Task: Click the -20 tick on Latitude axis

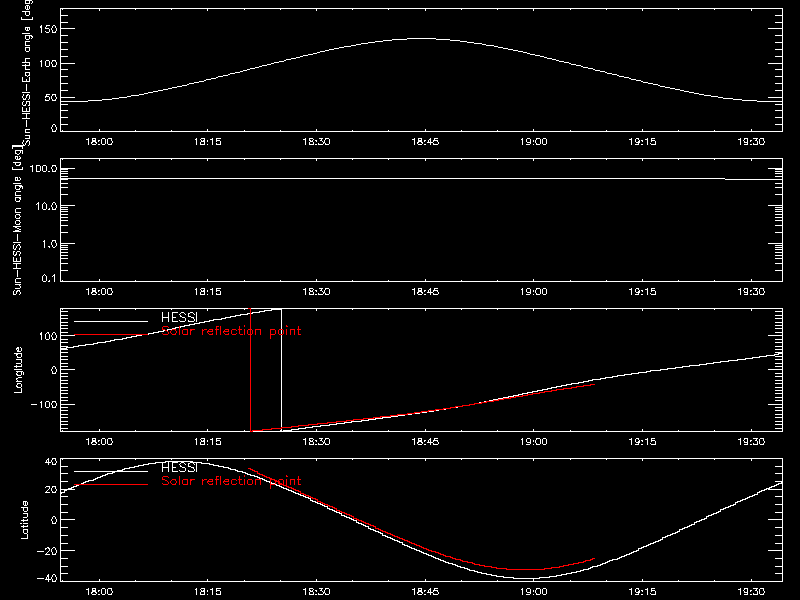Action: pyautogui.click(x=47, y=551)
